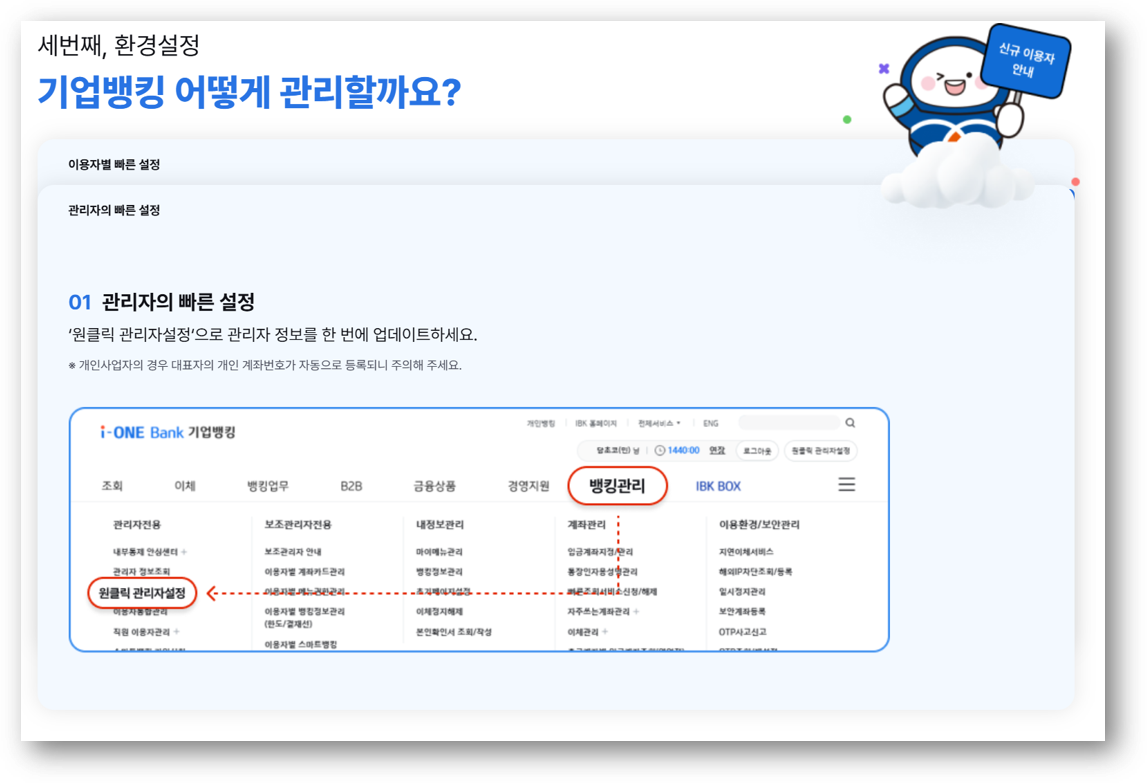Open the IBK 홈페이지 link
The image size is (1147, 783).
click(595, 423)
